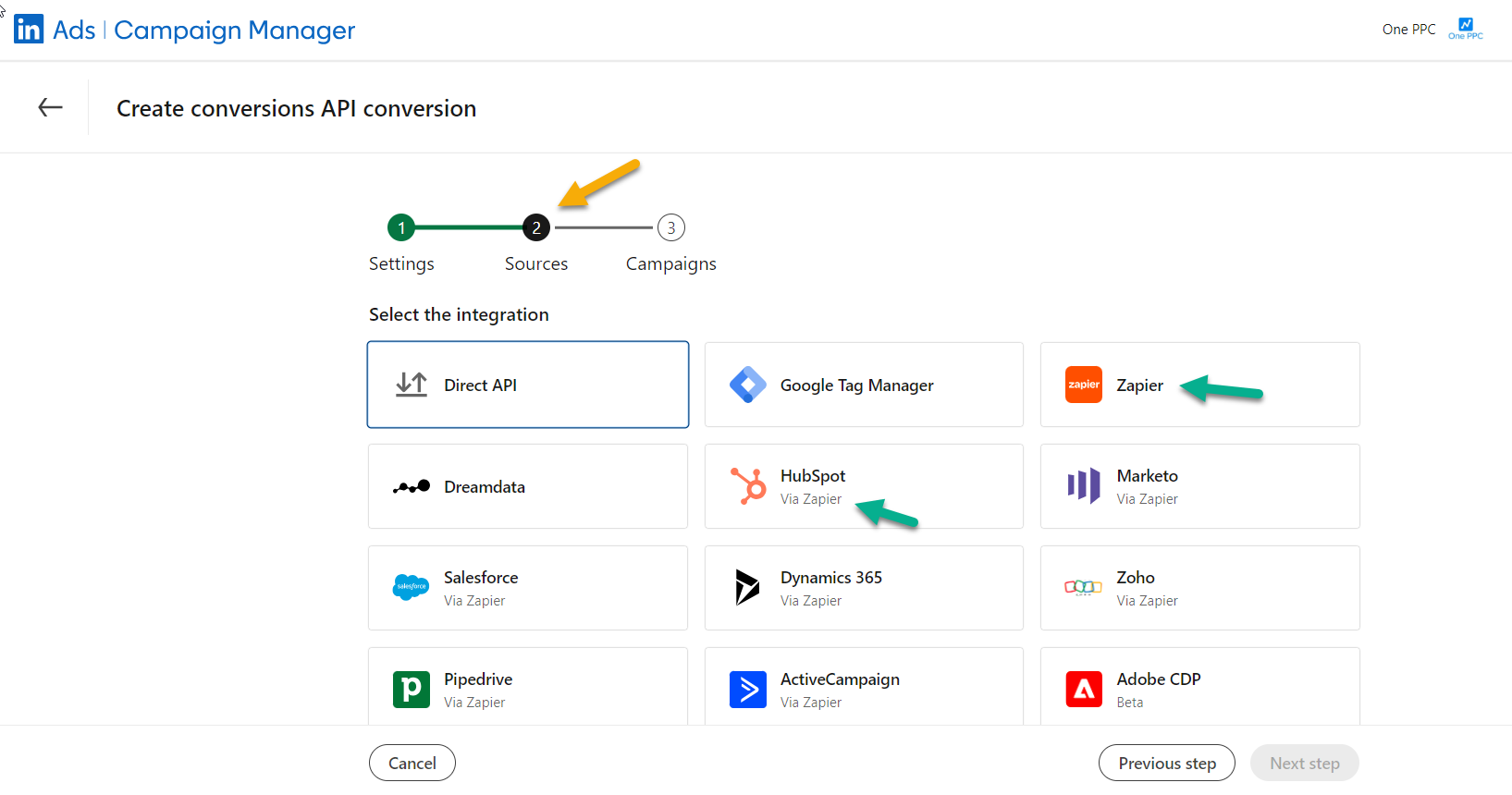Click the Dynamics 365 logo icon
The width and height of the screenshot is (1512, 795).
747,587
